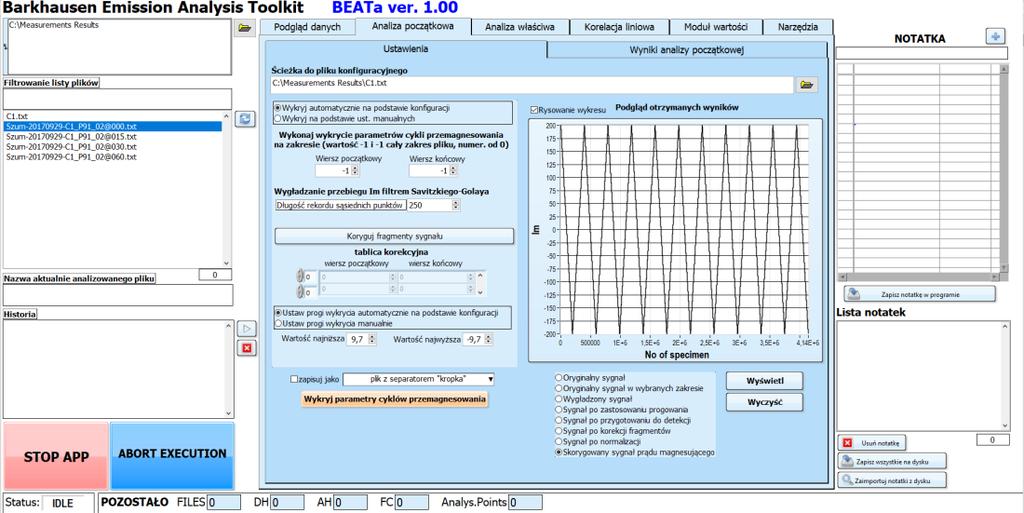Toggle Rysowanie wykresu checkbox
Image resolution: width=1024 pixels, height=513 pixels.
coord(535,110)
